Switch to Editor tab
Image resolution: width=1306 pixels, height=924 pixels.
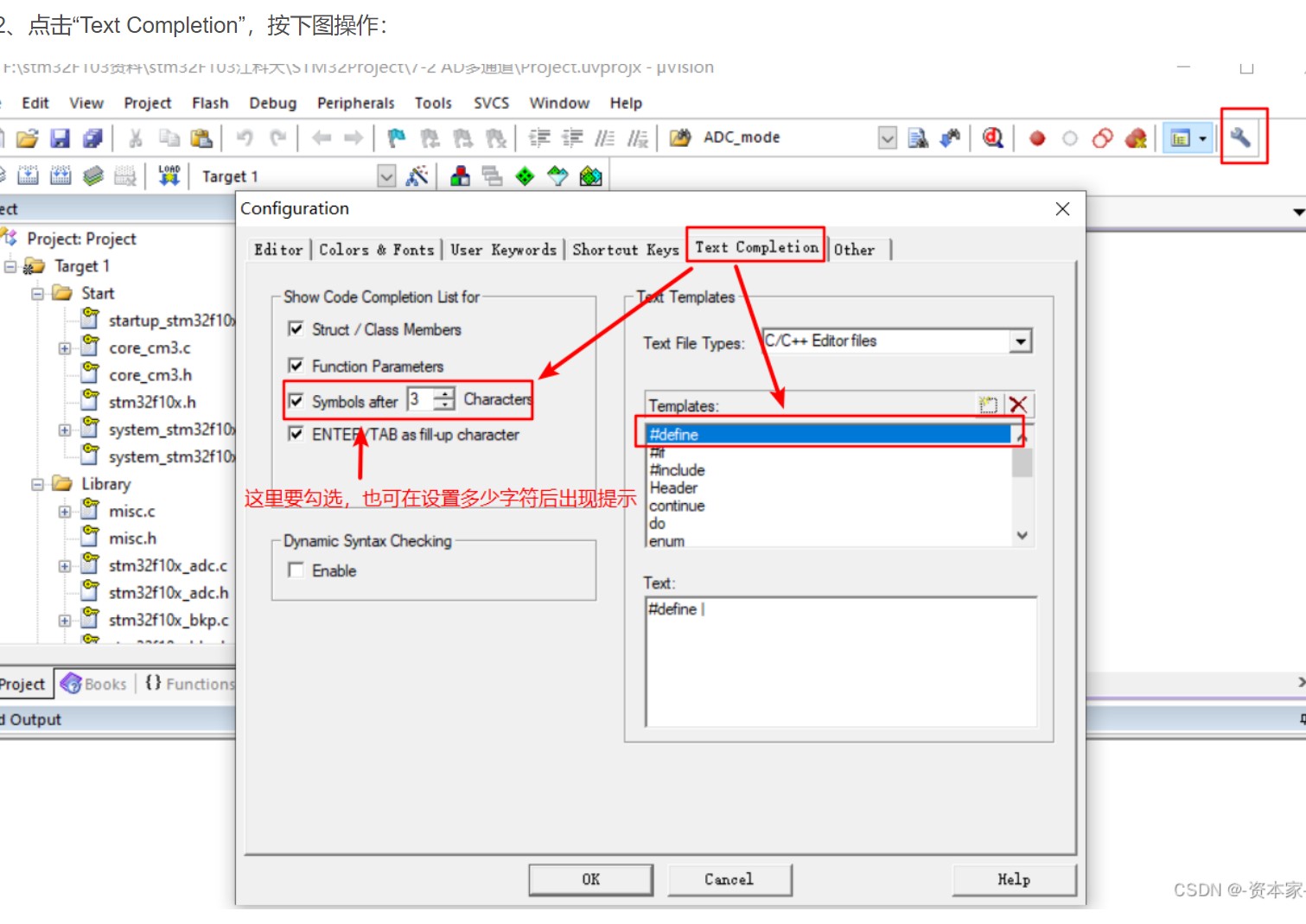pyautogui.click(x=278, y=250)
